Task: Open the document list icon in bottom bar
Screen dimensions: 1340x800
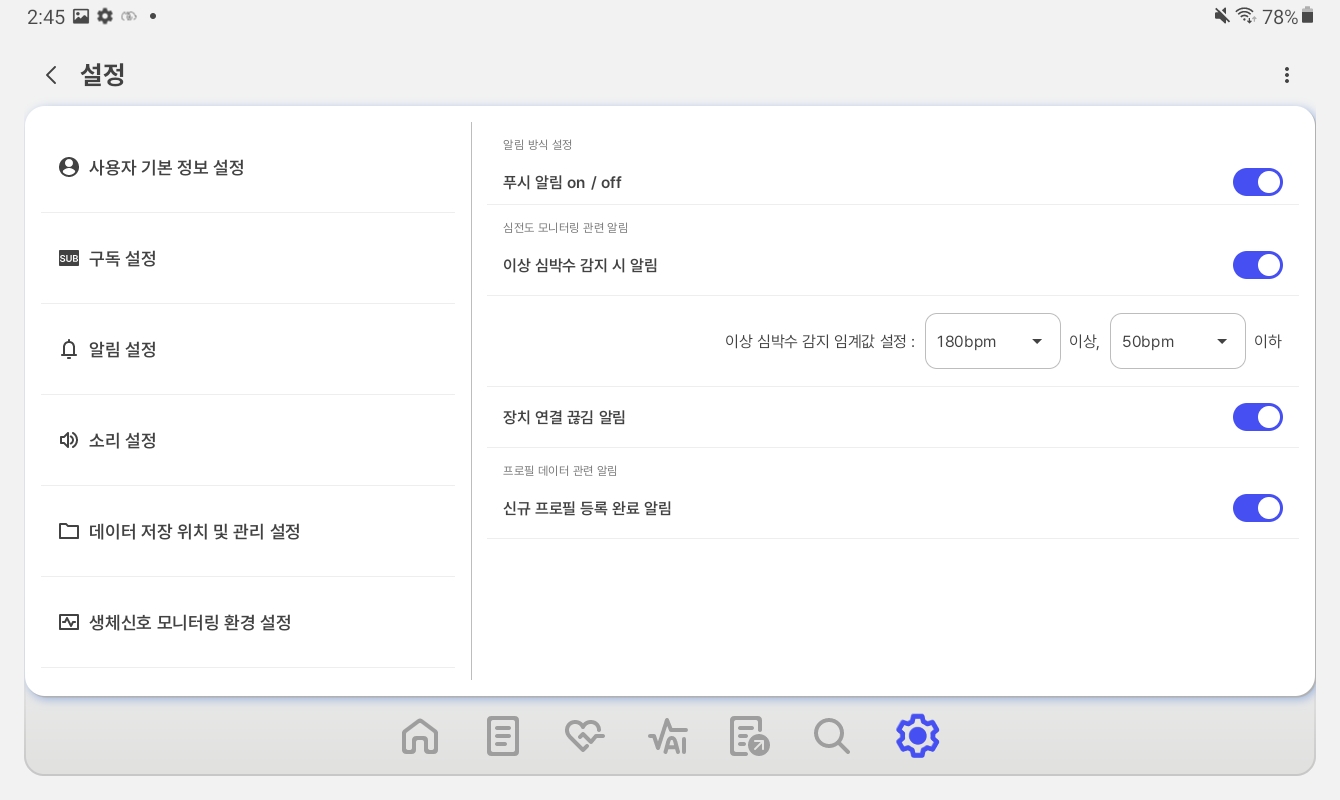Action: click(503, 737)
